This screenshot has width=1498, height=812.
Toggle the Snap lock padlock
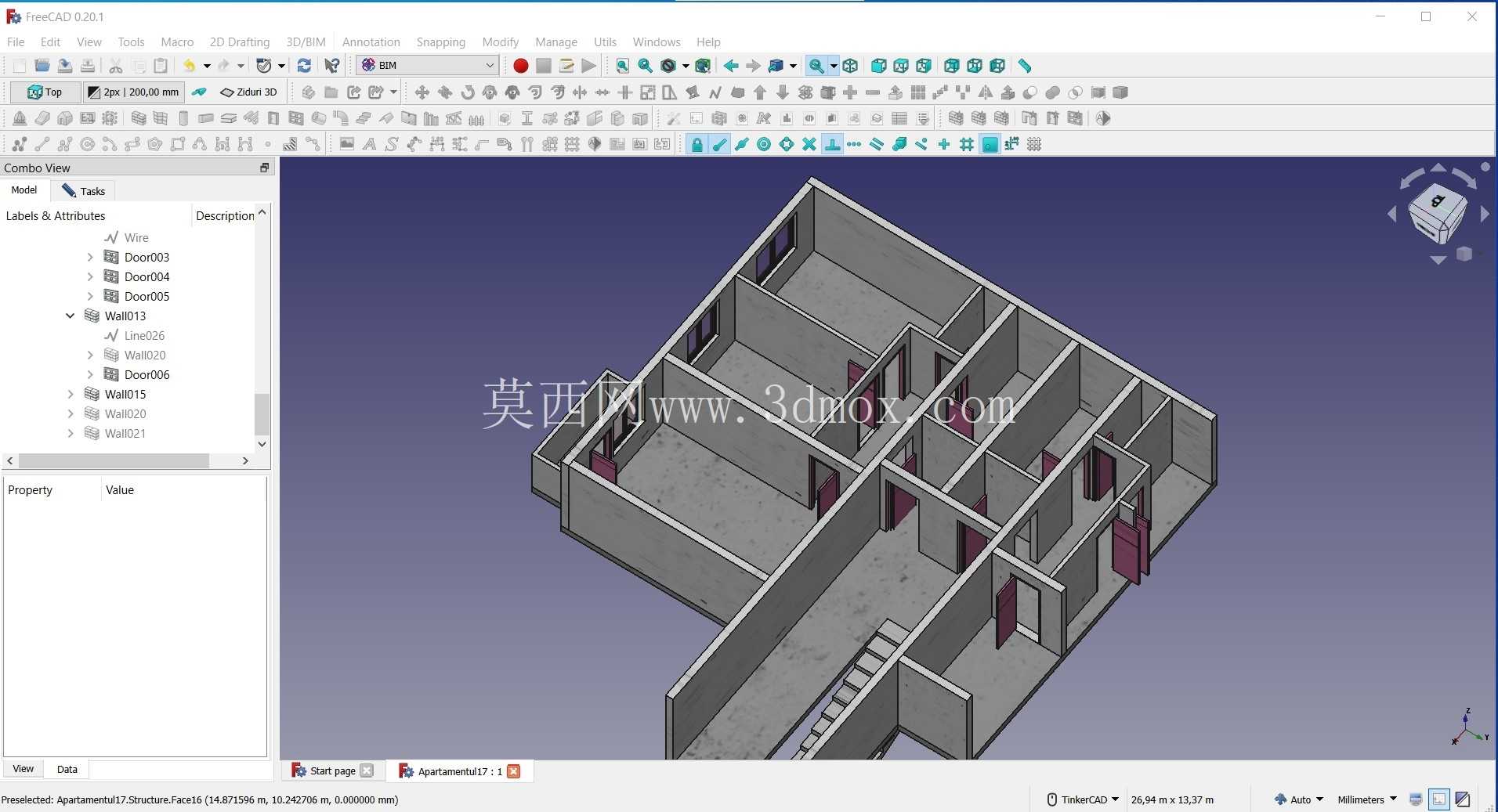pos(697,144)
